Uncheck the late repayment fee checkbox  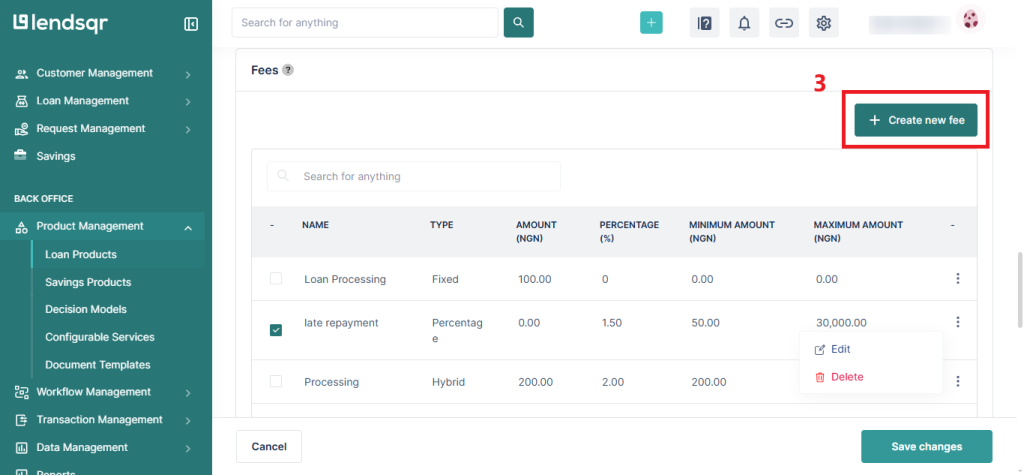276,330
